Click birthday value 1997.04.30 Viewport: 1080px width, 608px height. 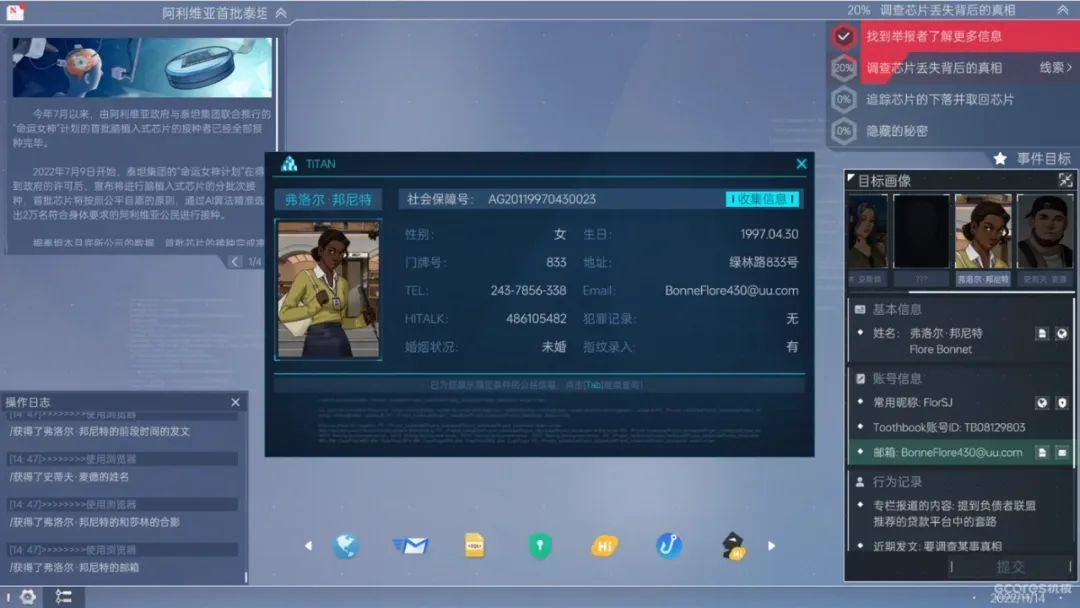[769, 234]
